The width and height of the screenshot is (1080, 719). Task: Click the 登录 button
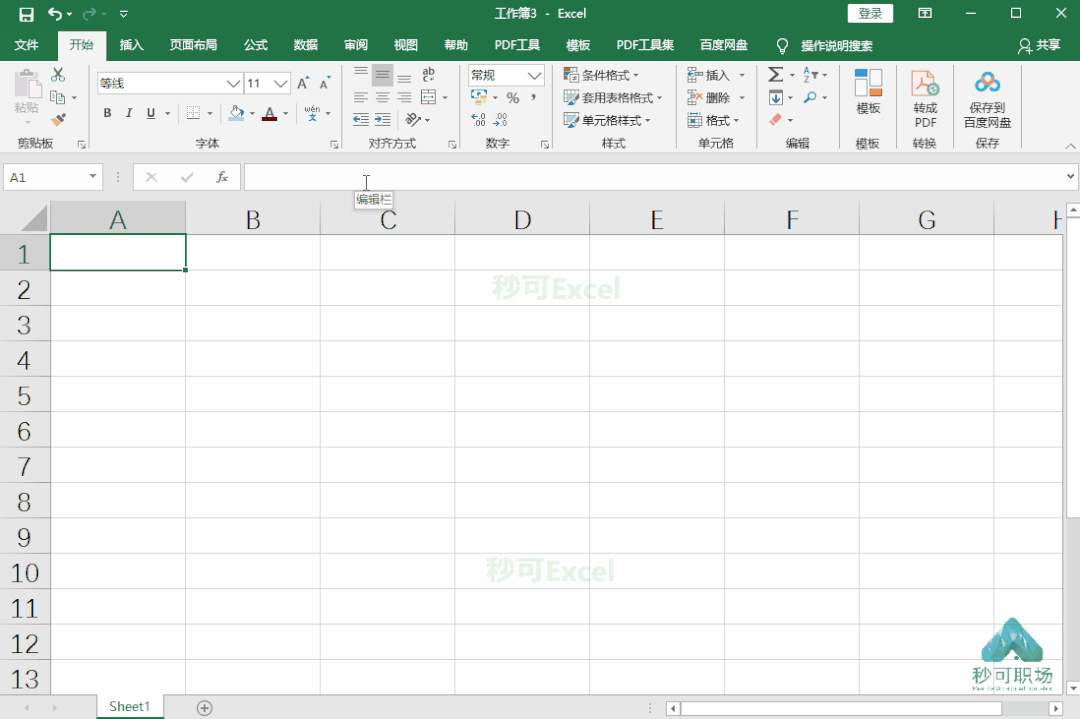click(x=869, y=13)
